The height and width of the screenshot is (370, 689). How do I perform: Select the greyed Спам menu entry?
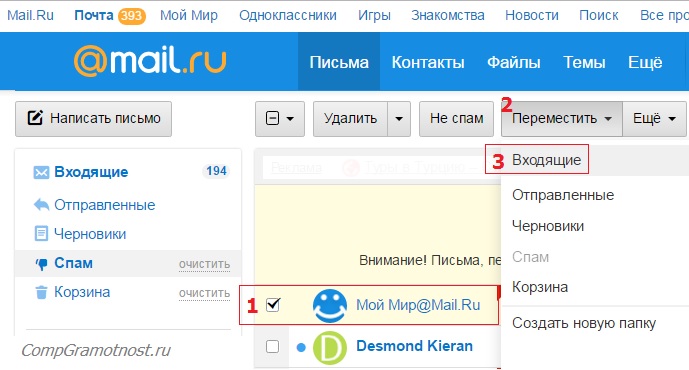click(530, 257)
